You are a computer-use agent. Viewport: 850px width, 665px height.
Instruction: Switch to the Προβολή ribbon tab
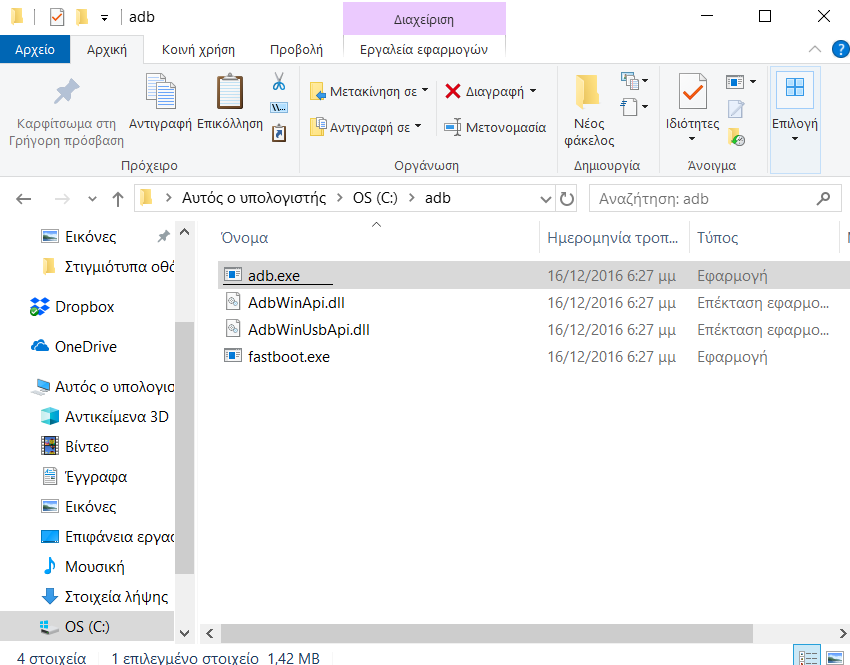pyautogui.click(x=296, y=49)
